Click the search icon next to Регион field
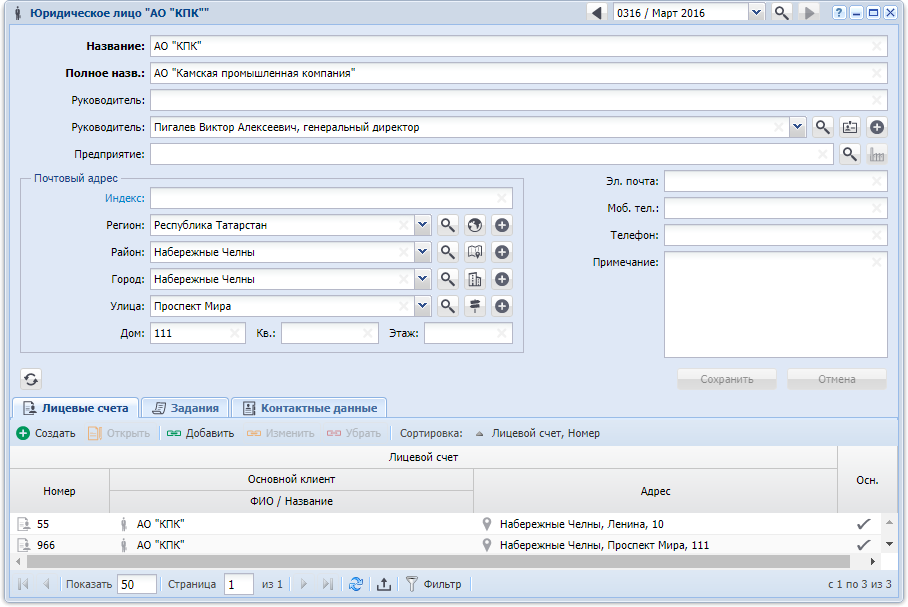Screen dimensions: 908x607 448,225
